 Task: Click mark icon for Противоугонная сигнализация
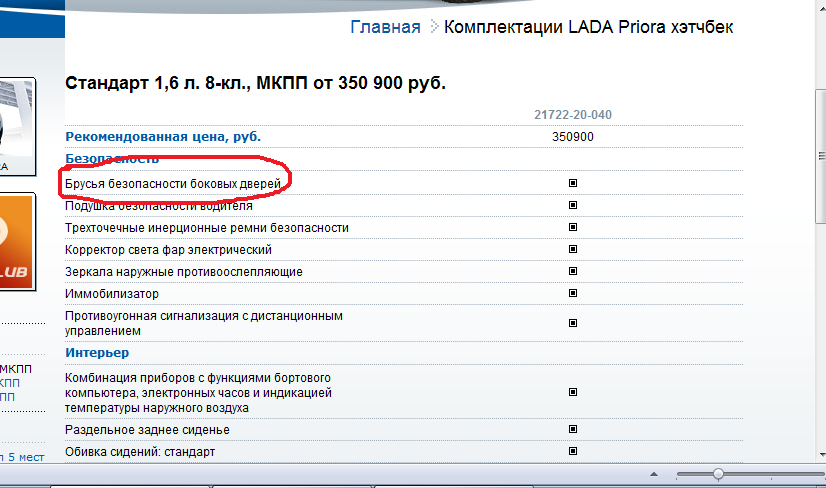(x=573, y=323)
